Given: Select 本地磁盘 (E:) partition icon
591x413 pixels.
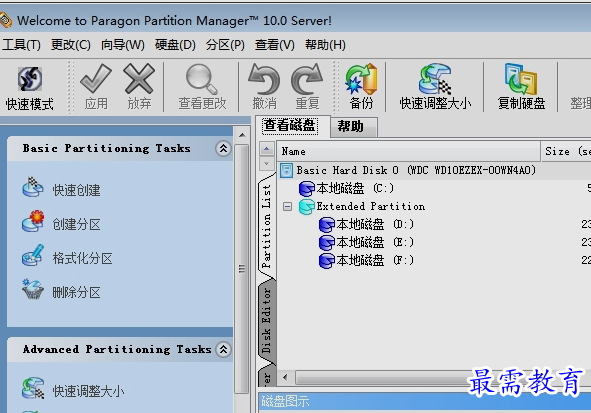Looking at the screenshot, I should 326,243.
